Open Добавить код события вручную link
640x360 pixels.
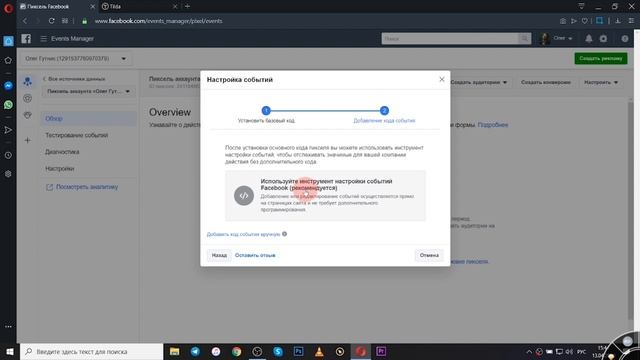click(243, 234)
